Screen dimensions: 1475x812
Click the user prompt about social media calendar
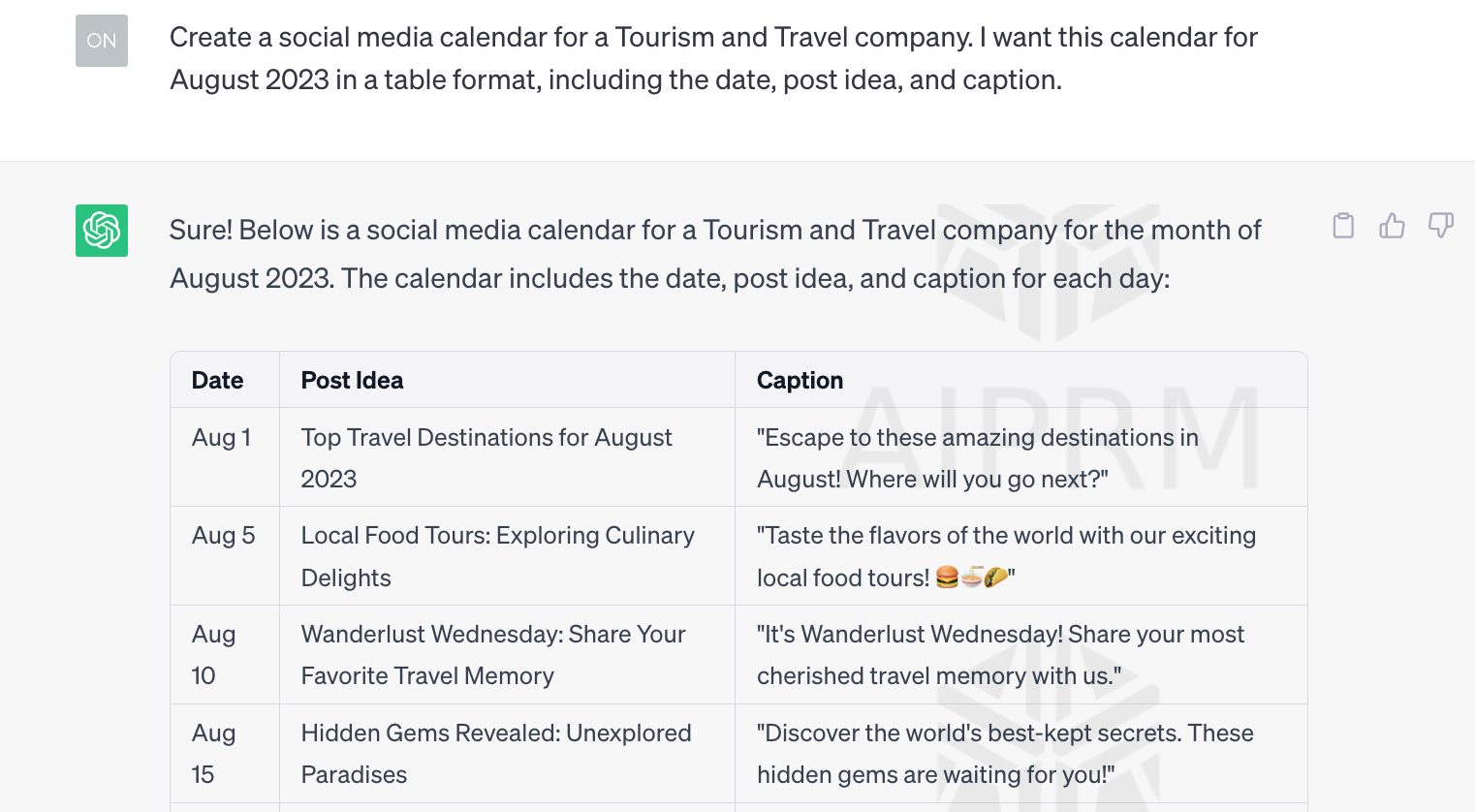(x=713, y=58)
